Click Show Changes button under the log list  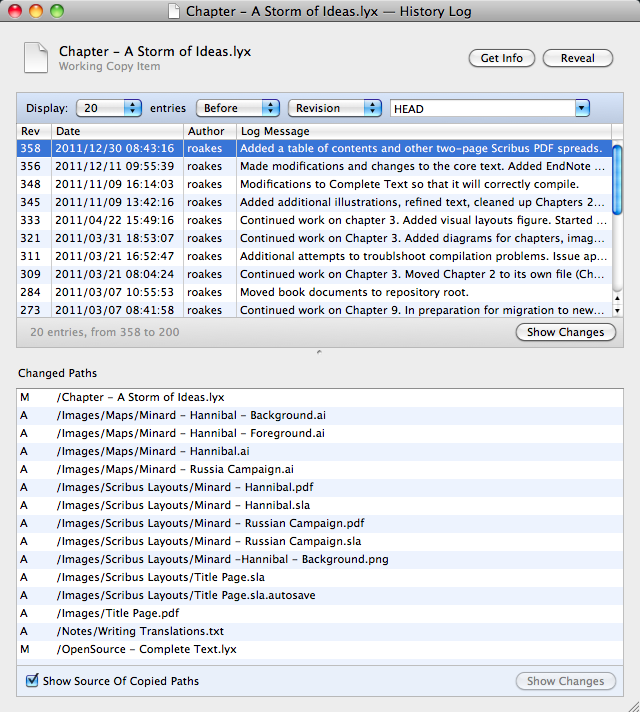(566, 332)
